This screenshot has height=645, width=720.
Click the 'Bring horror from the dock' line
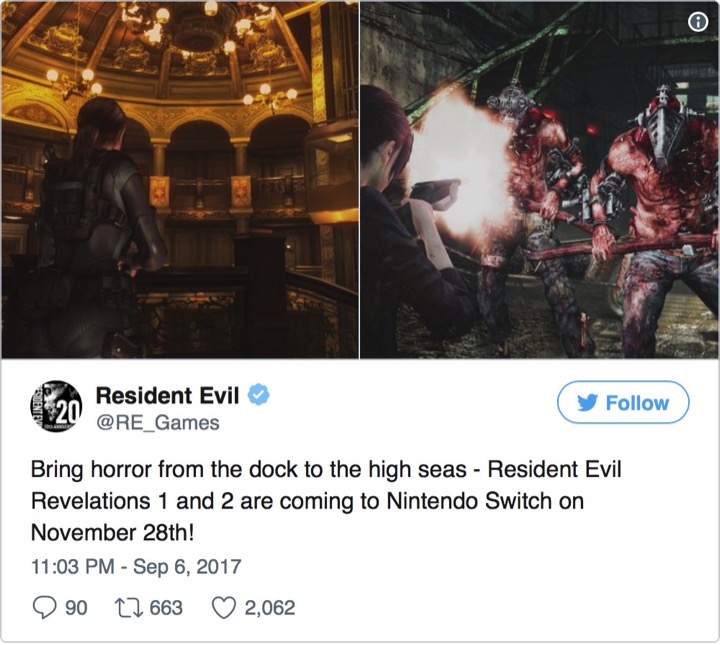(x=326, y=470)
